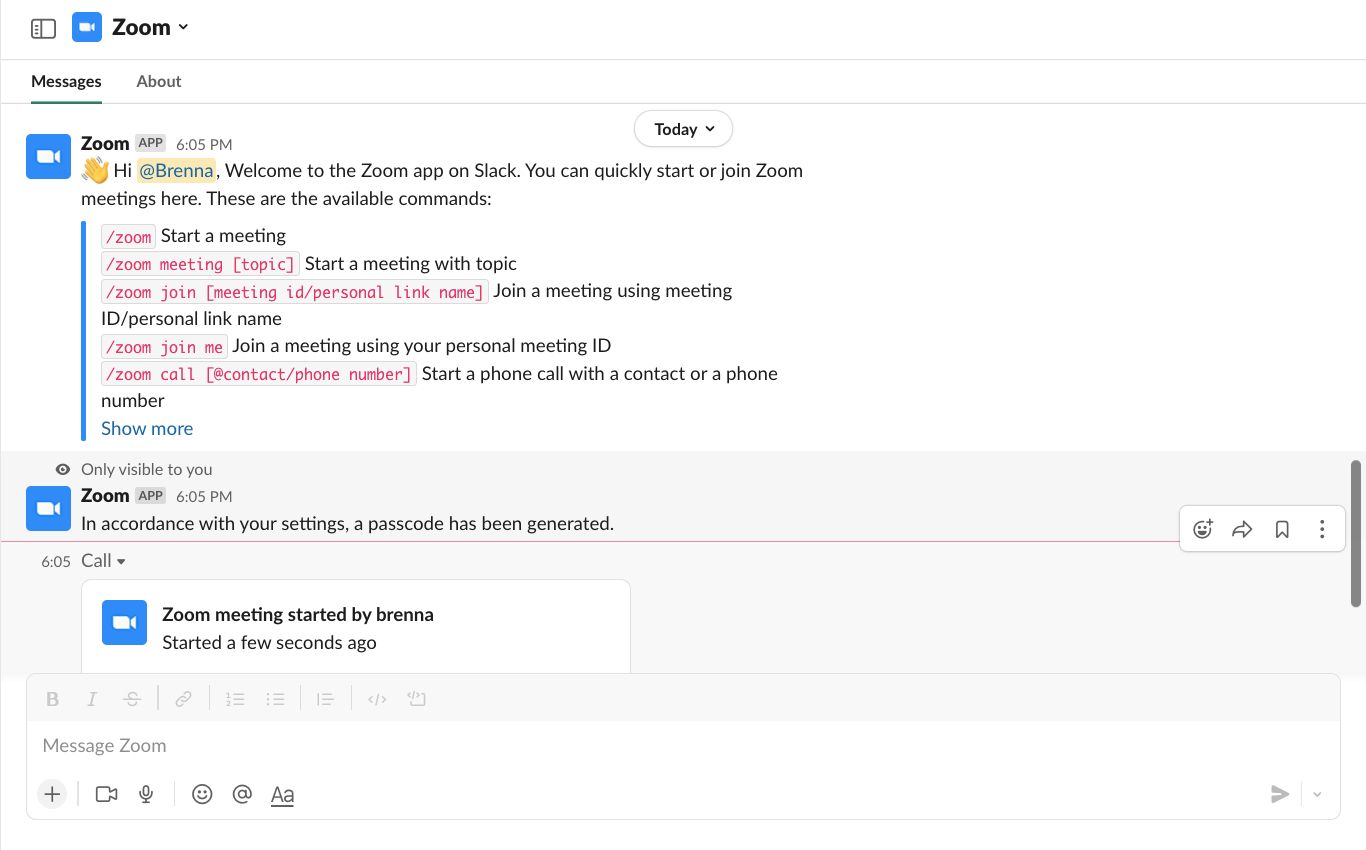Viewport: 1366px width, 850px height.
Task: Bookmark the passcode message for later
Action: coord(1282,530)
